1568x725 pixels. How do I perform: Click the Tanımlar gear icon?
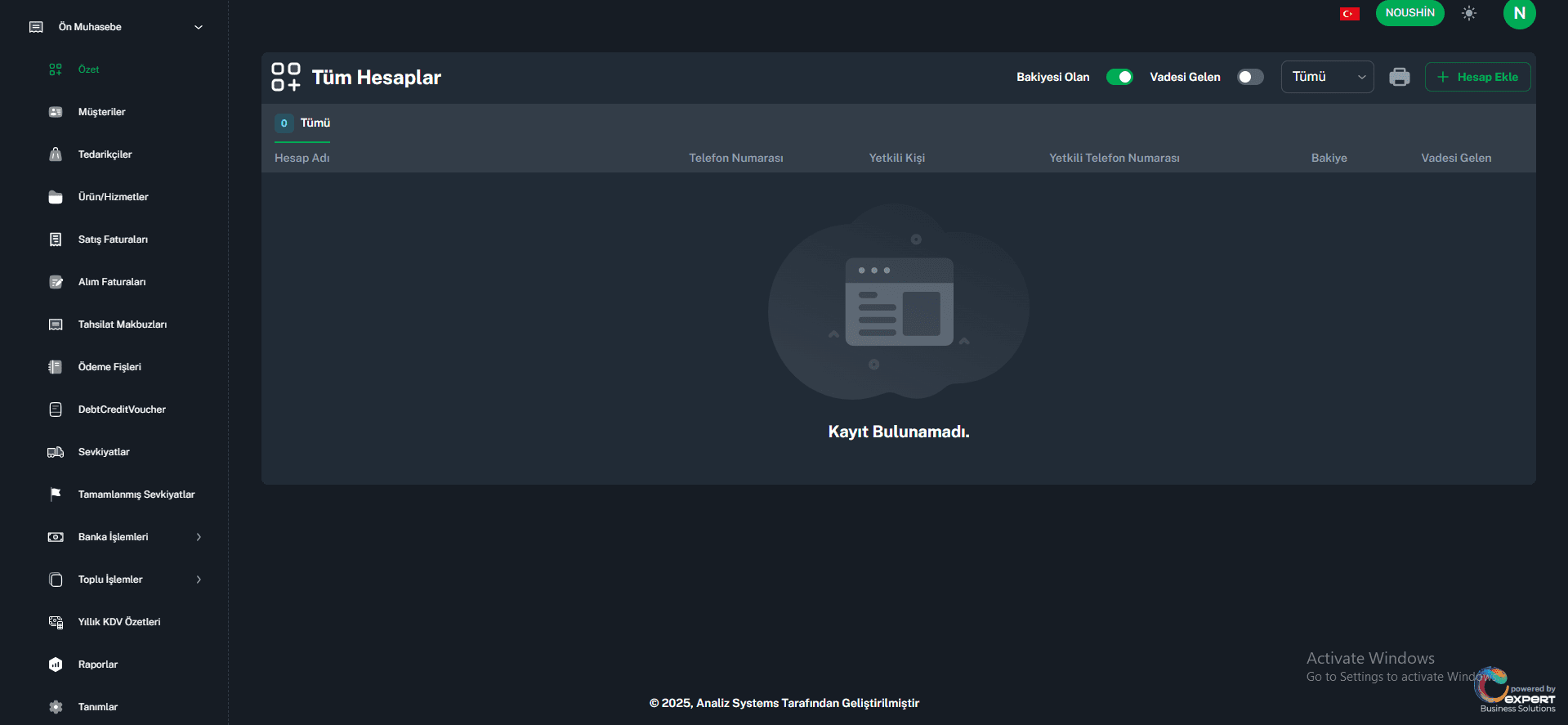56,707
